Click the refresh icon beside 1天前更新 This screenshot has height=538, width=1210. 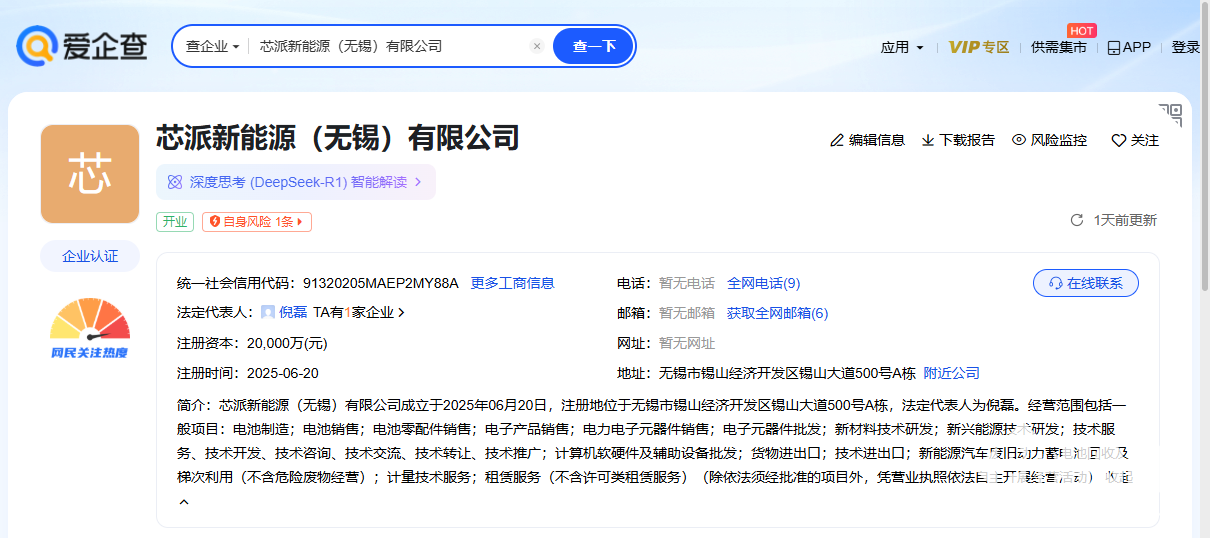tap(1077, 220)
